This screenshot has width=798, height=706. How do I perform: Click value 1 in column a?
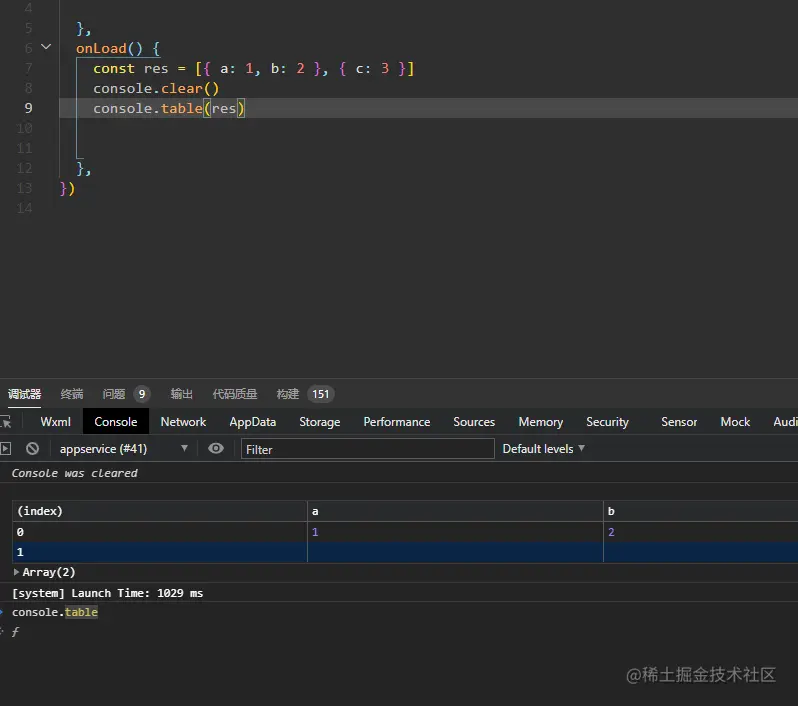click(x=315, y=532)
